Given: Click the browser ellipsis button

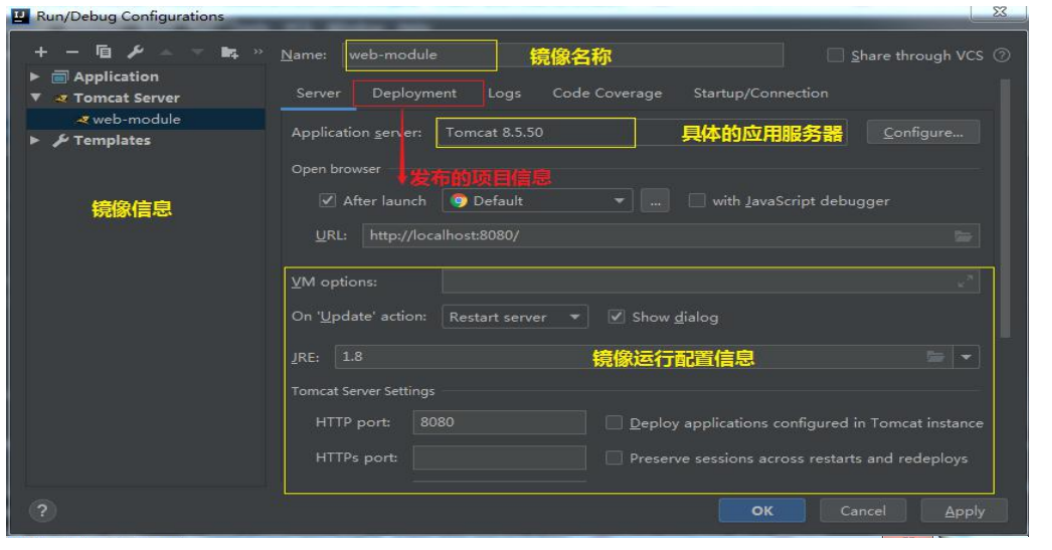Looking at the screenshot, I should pos(655,201).
